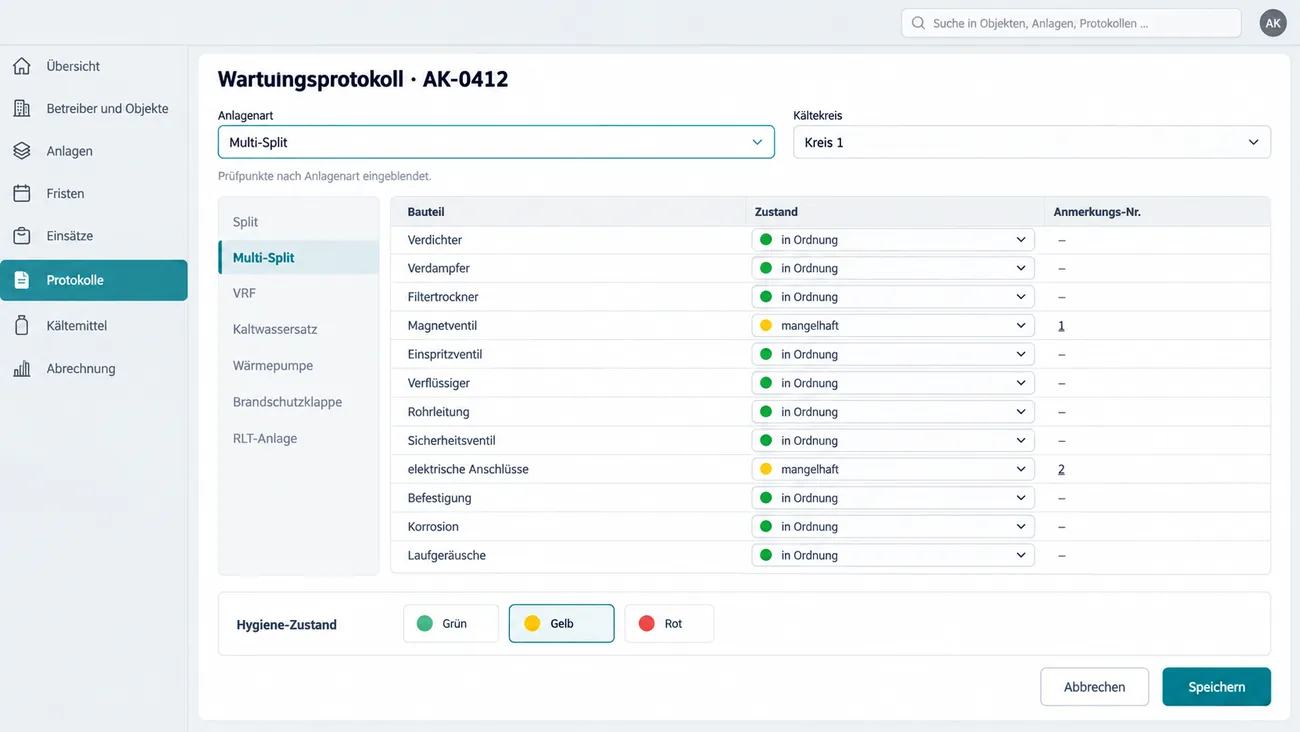This screenshot has width=1300, height=732.
Task: Click the Speichern button
Action: click(1216, 687)
